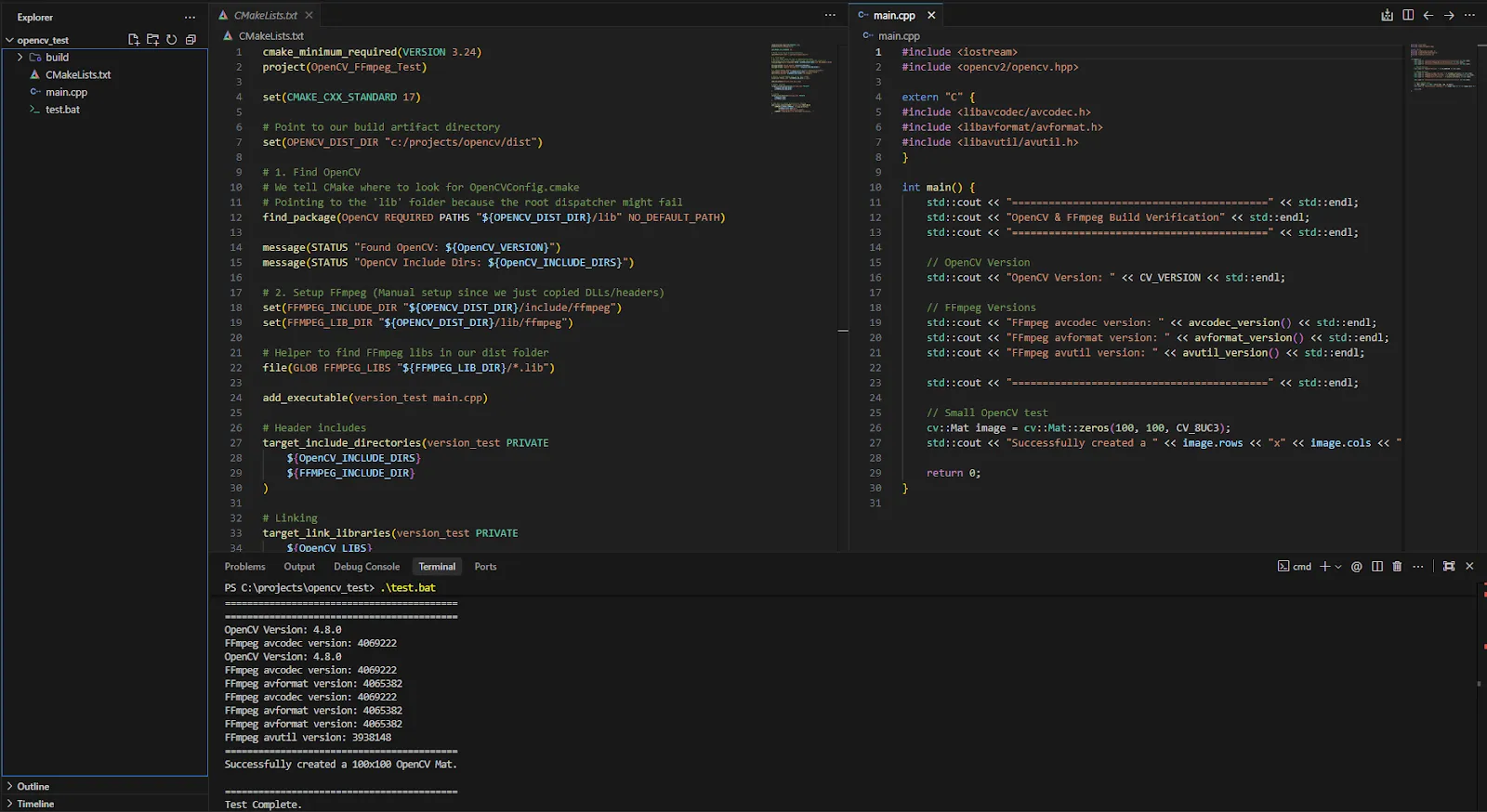Open the terminal launch profile dropdown
1487x812 pixels.
click(x=1338, y=566)
